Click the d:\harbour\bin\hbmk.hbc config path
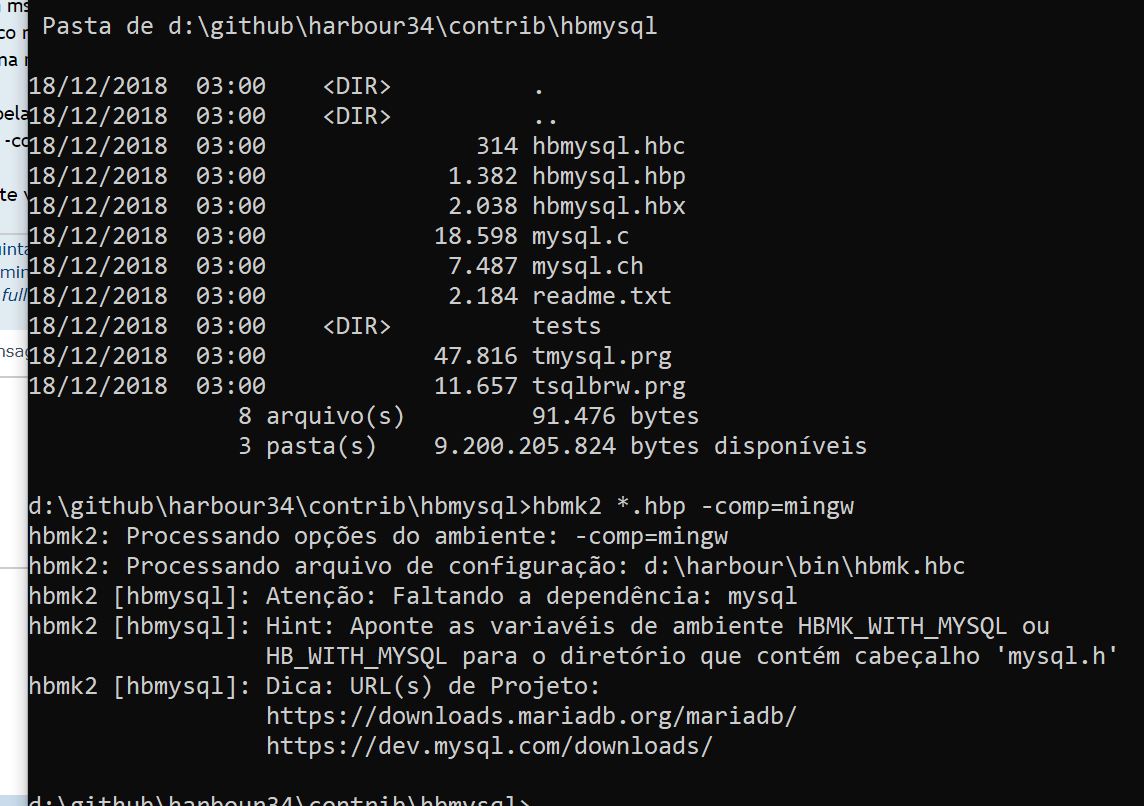Viewport: 1144px width, 806px height. [x=804, y=567]
